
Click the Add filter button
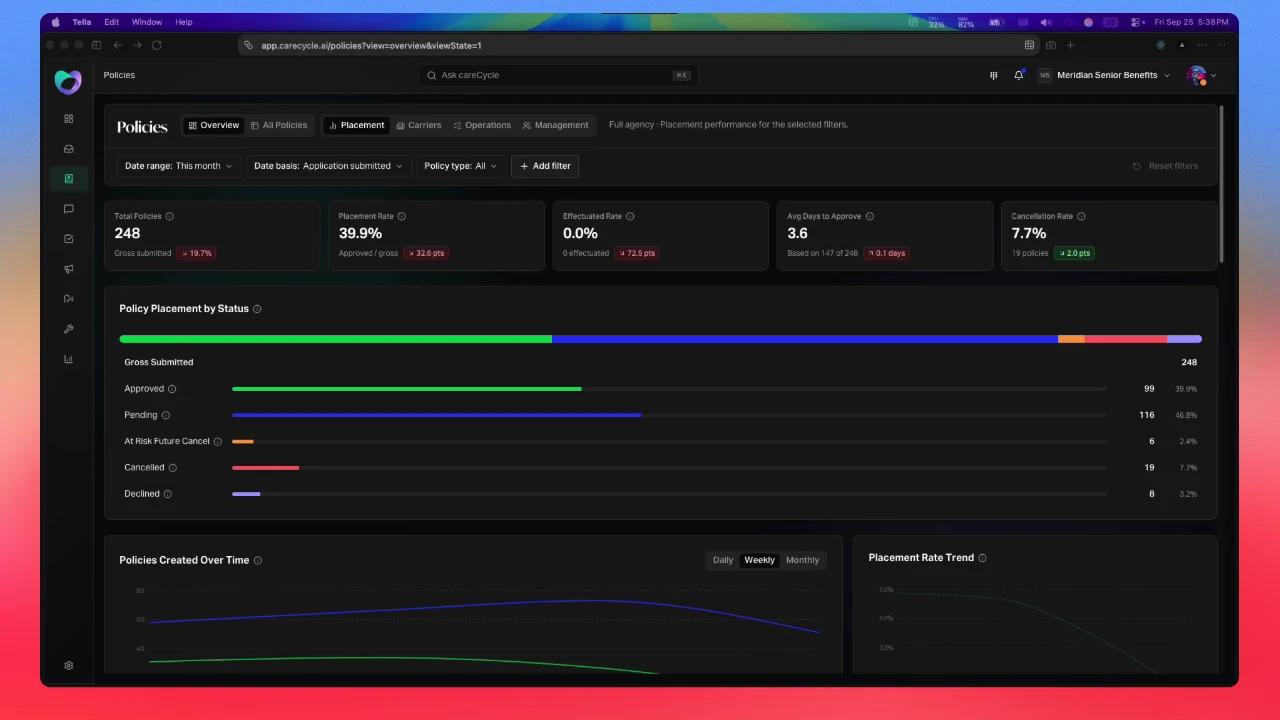[545, 166]
